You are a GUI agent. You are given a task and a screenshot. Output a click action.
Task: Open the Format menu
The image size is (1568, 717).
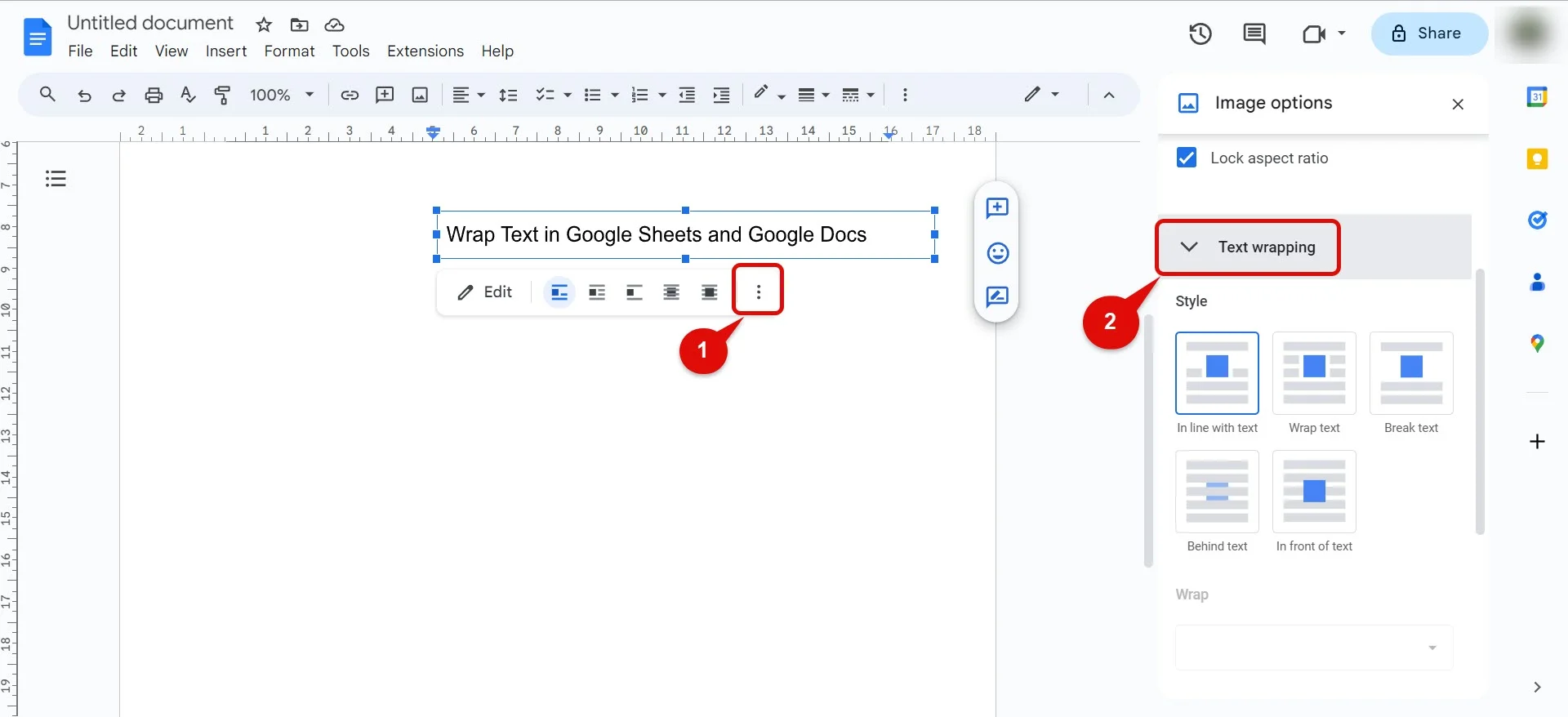(289, 51)
